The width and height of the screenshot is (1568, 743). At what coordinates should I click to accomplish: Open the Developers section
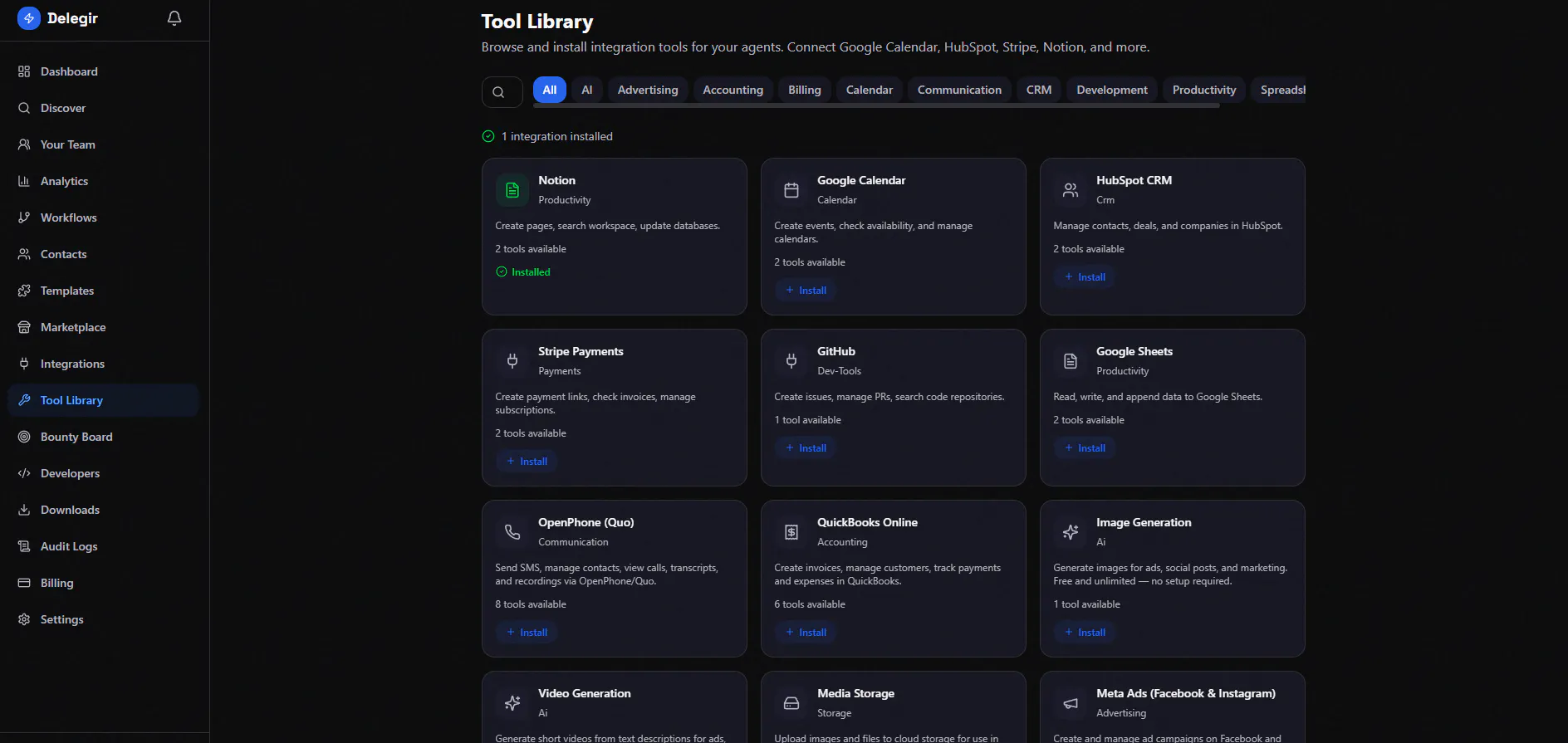point(103,473)
